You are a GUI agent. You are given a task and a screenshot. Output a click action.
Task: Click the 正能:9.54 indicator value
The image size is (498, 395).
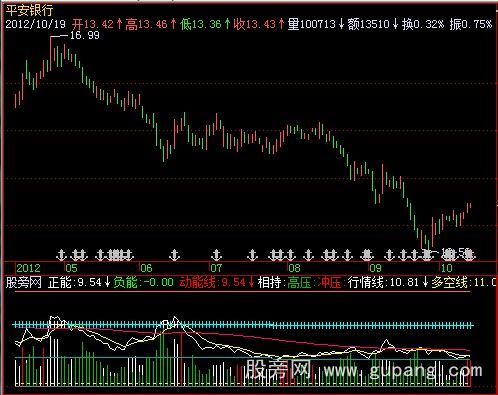tap(75, 283)
